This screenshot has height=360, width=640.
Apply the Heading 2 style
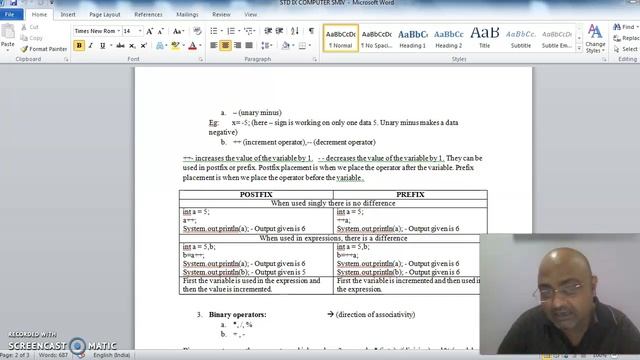click(449, 38)
